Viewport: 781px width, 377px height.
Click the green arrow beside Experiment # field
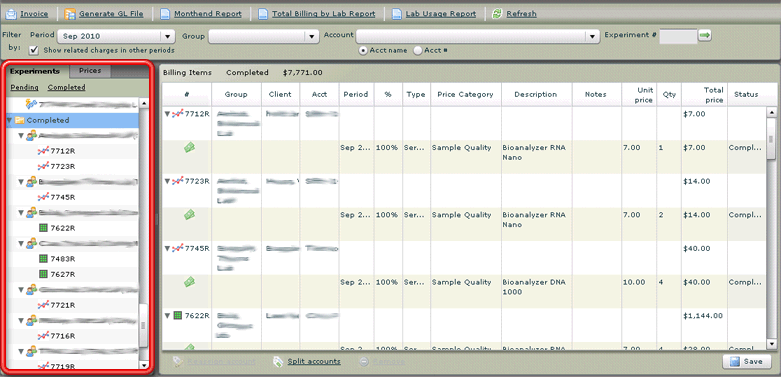tap(704, 35)
